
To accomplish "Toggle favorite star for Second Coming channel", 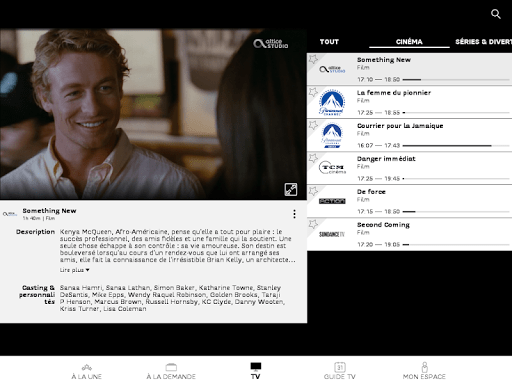I will point(313,224).
